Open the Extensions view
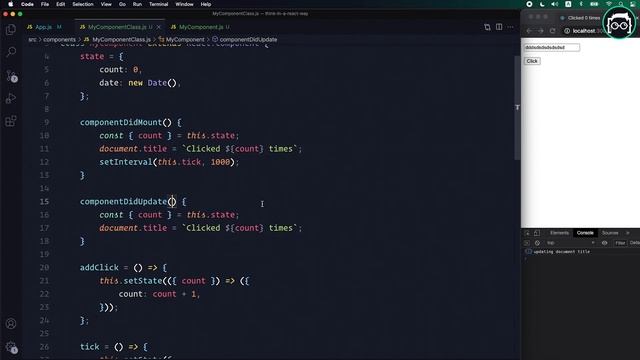640x360 pixels. [11, 121]
